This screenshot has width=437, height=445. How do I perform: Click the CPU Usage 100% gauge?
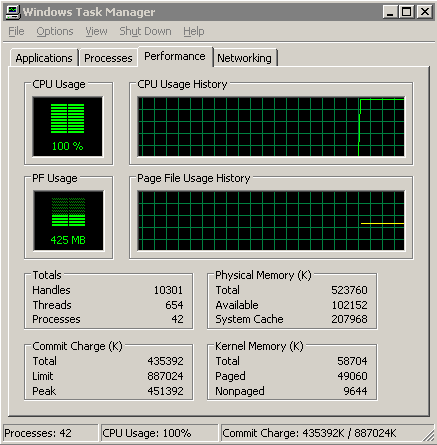pos(68,127)
